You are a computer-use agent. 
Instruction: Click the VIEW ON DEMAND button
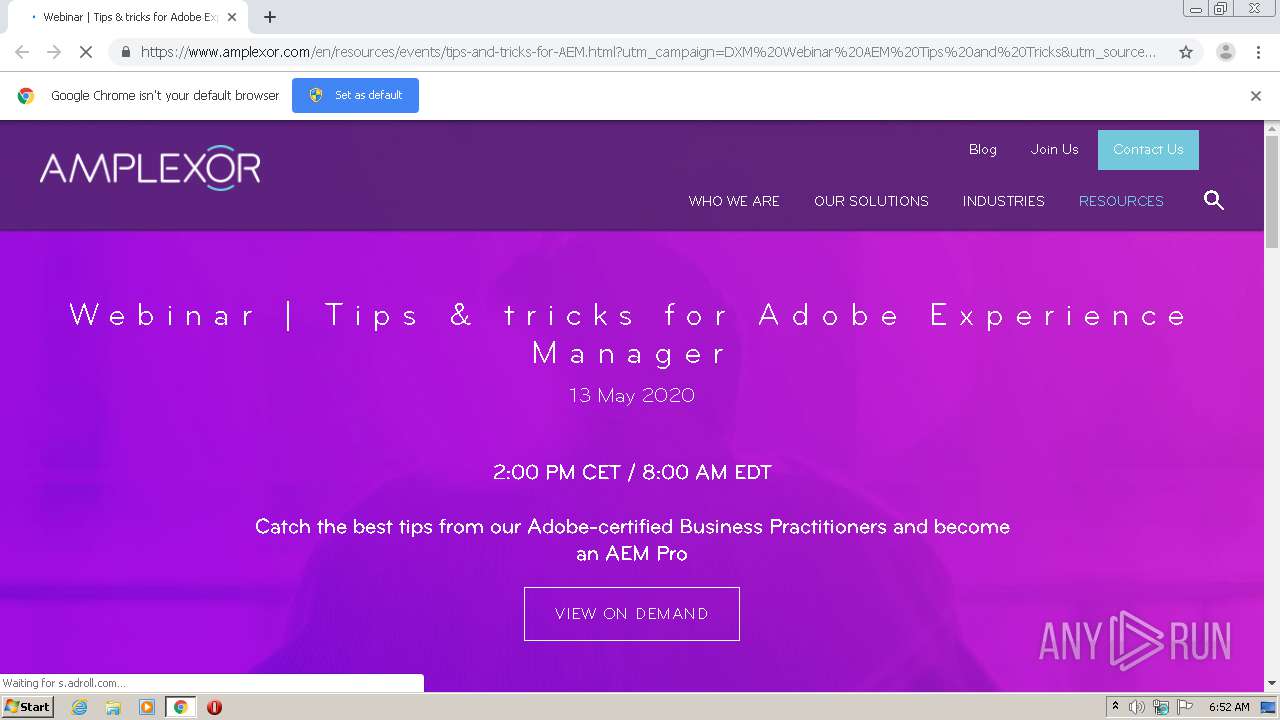point(632,614)
